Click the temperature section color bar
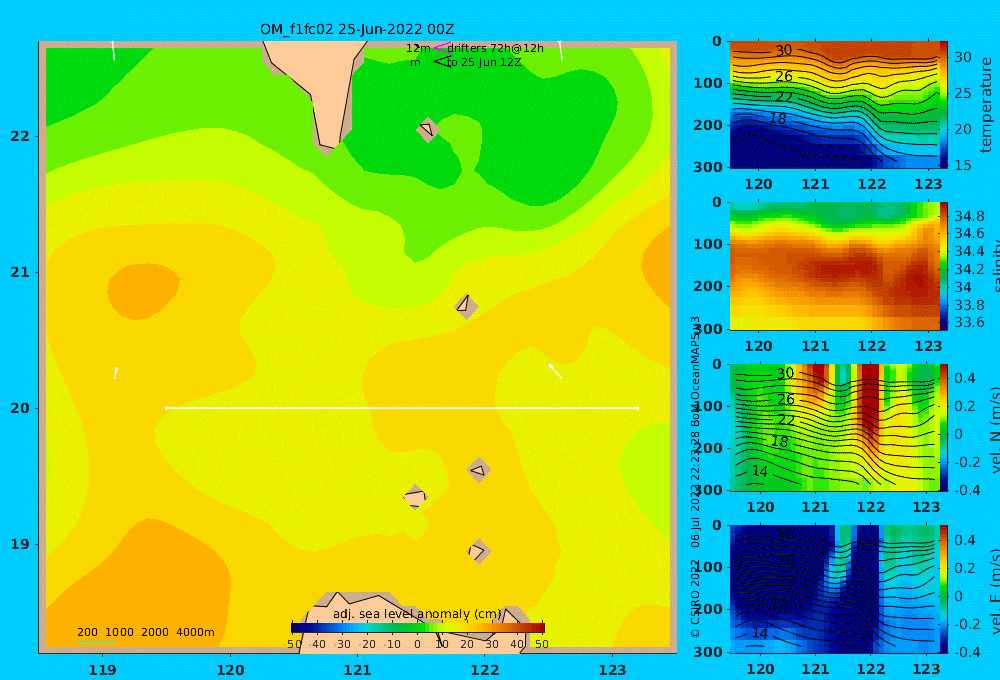The image size is (1000, 680). tap(944, 105)
